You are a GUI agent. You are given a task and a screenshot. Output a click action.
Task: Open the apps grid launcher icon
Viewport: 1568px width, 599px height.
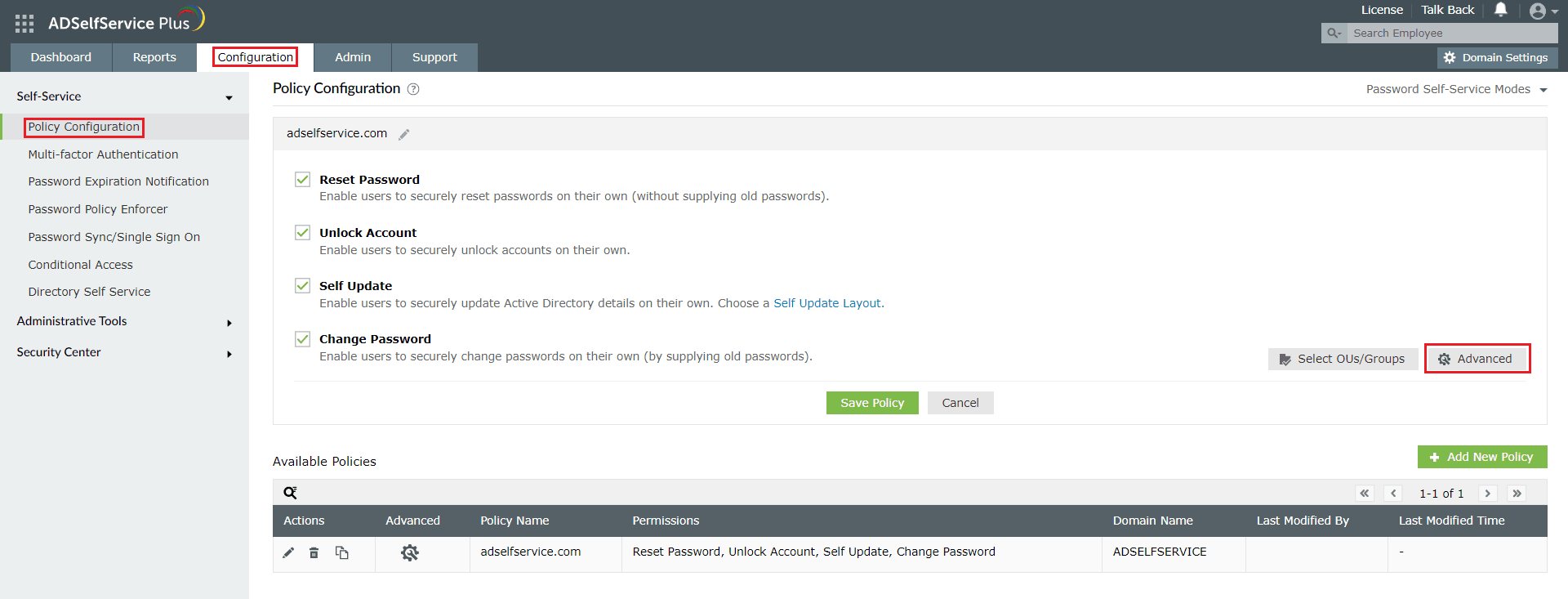[x=24, y=24]
